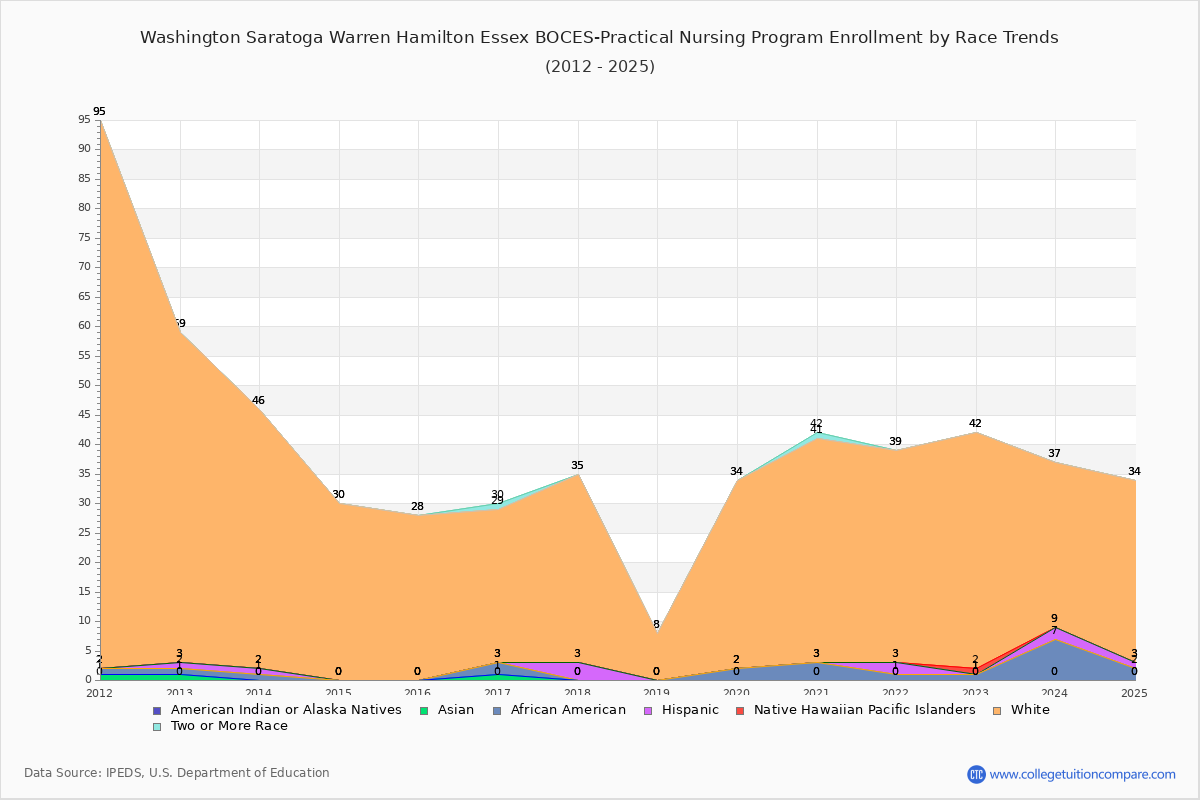Click the blue American Indian legend marker
This screenshot has height=800, width=1200.
click(x=157, y=711)
